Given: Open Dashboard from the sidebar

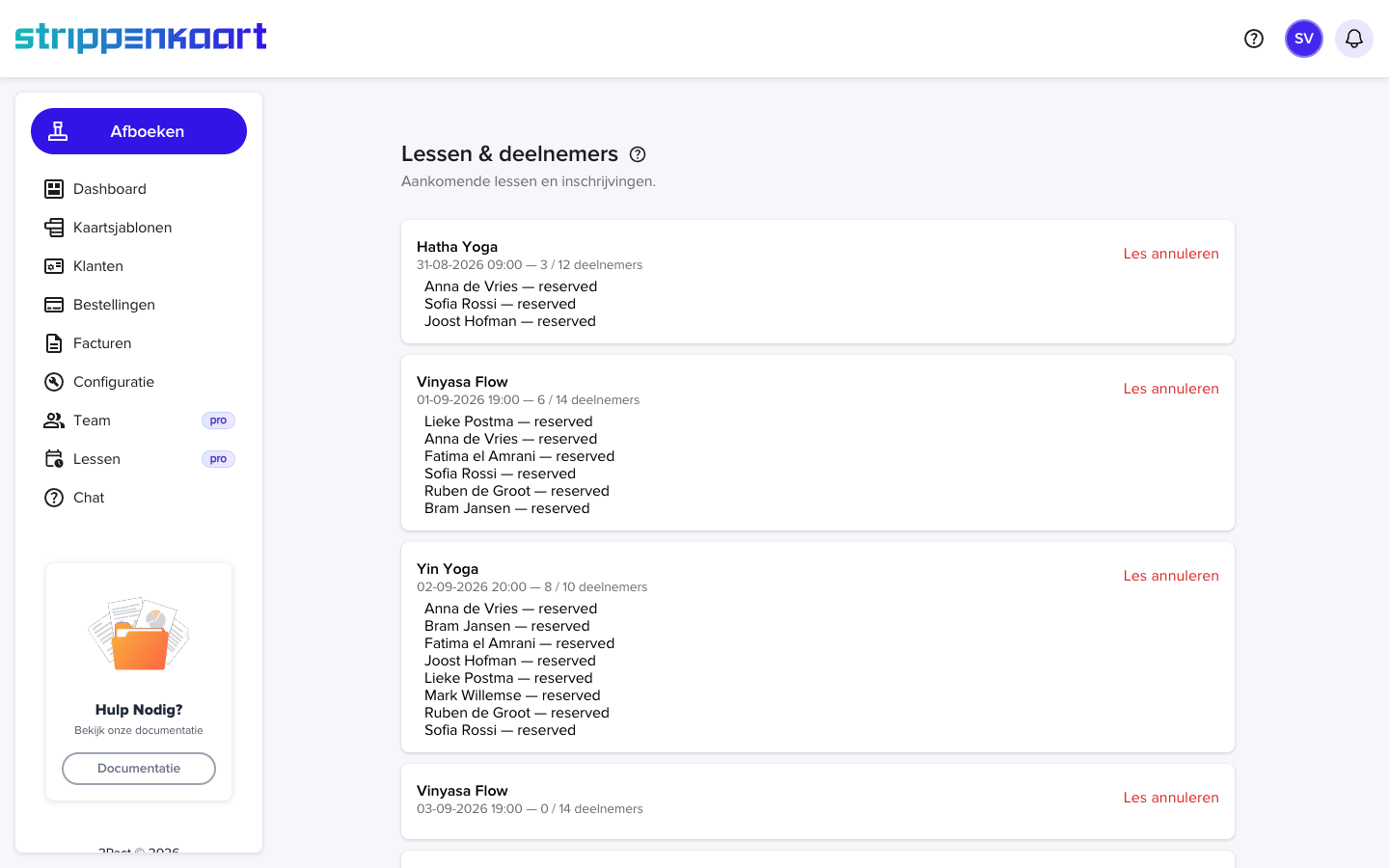Looking at the screenshot, I should 139,189.
